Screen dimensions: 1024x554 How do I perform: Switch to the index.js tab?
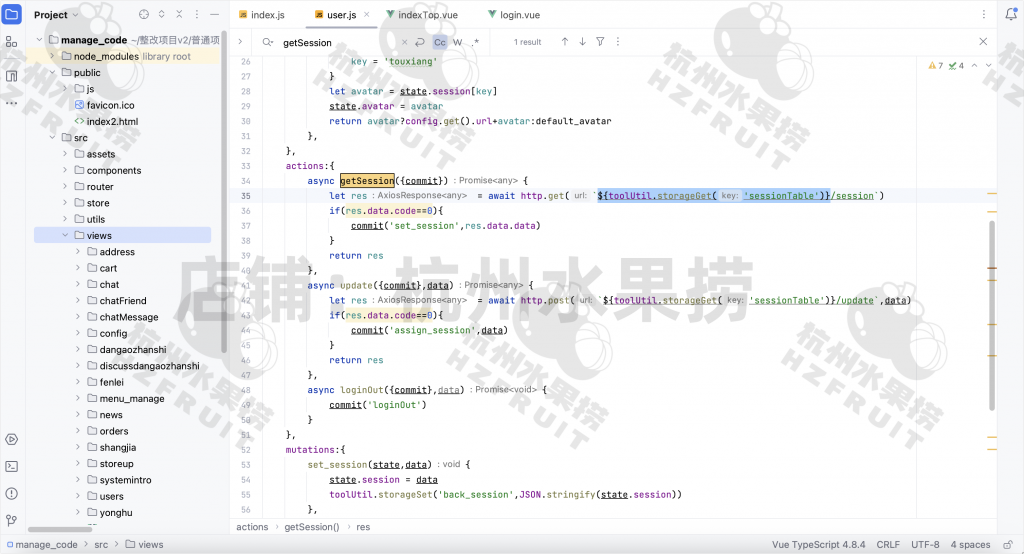[x=261, y=15]
